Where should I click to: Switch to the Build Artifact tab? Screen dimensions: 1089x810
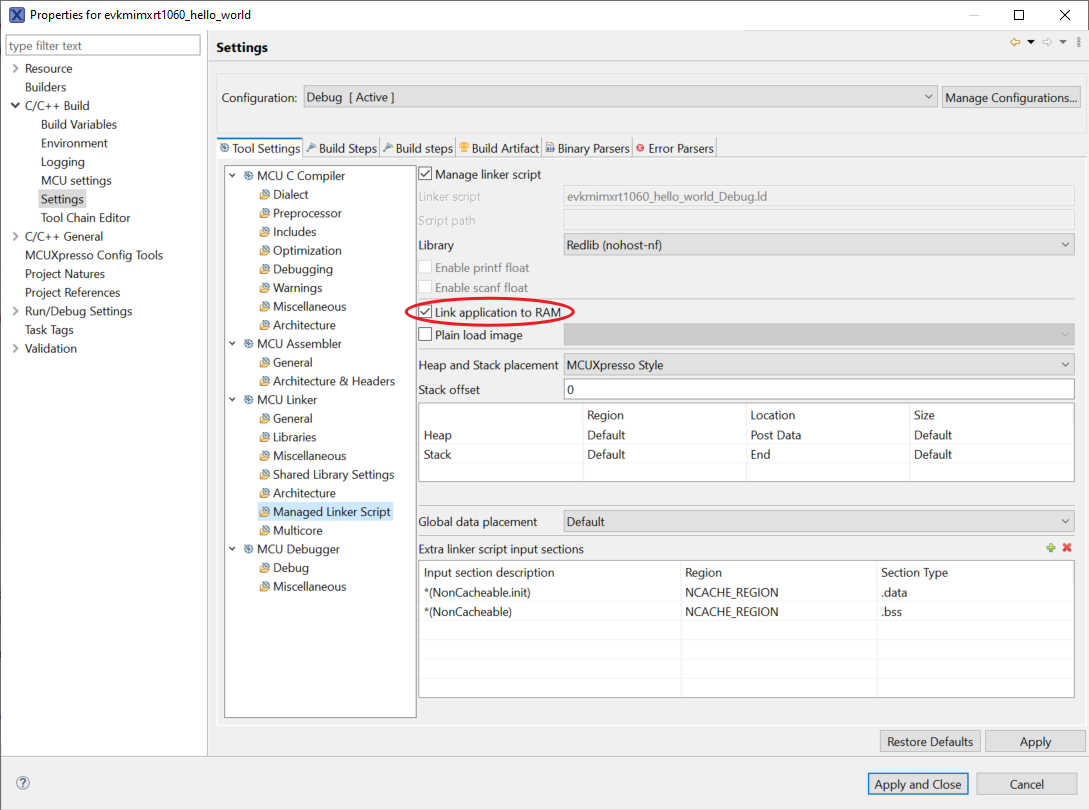tap(498, 148)
